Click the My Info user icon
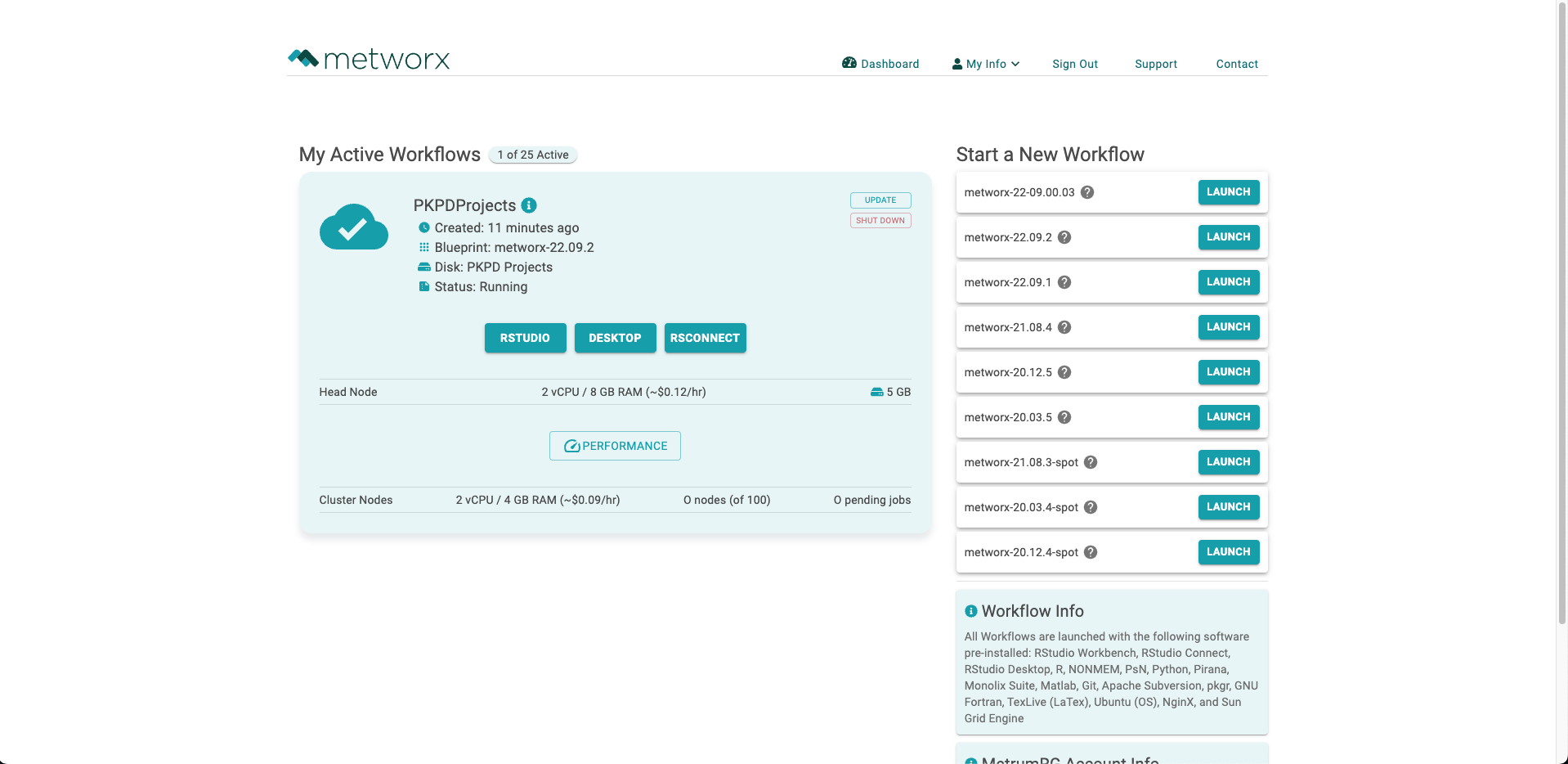This screenshot has height=764, width=1568. pyautogui.click(x=957, y=64)
